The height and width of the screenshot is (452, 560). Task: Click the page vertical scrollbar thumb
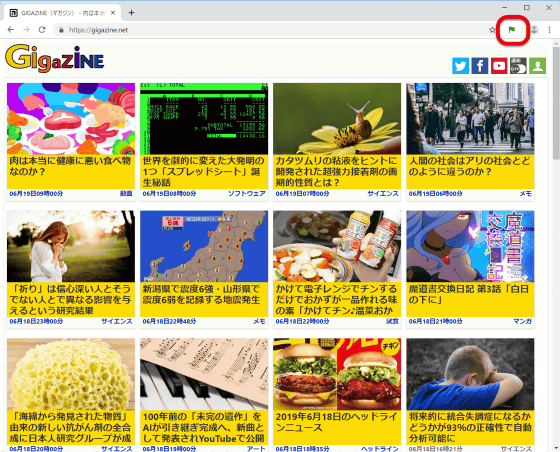556,102
